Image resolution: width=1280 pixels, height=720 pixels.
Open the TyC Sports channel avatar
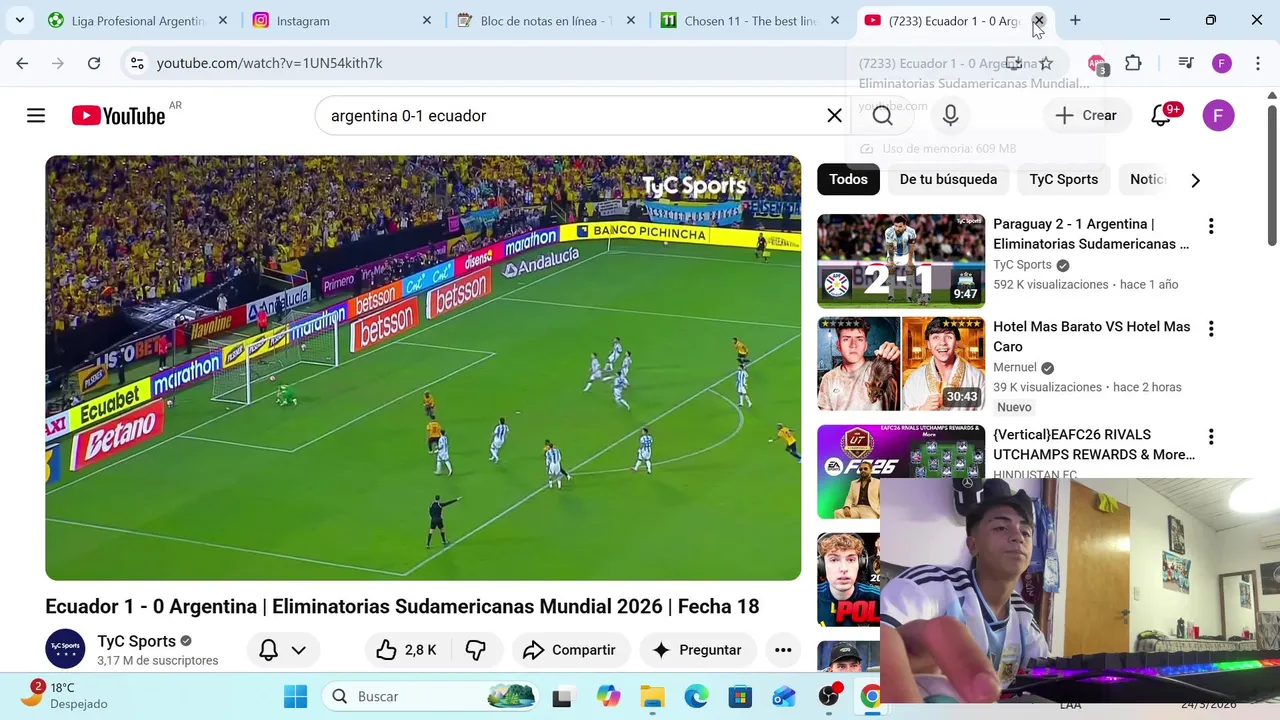tap(65, 648)
